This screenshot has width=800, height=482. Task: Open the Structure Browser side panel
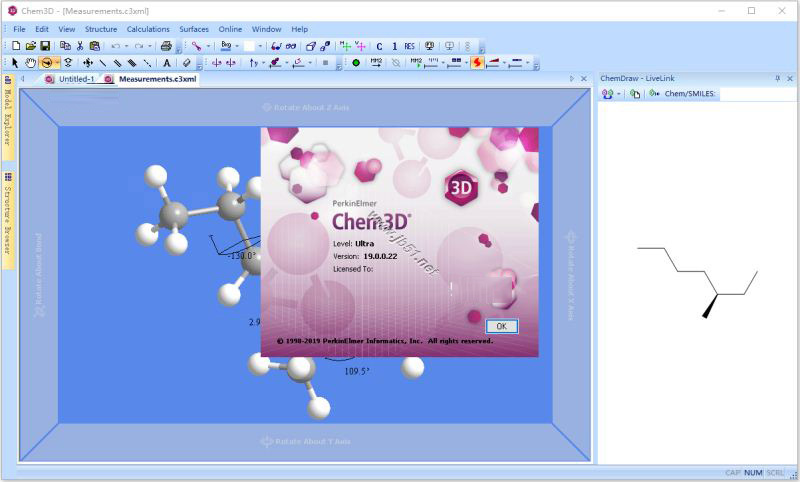(x=8, y=220)
